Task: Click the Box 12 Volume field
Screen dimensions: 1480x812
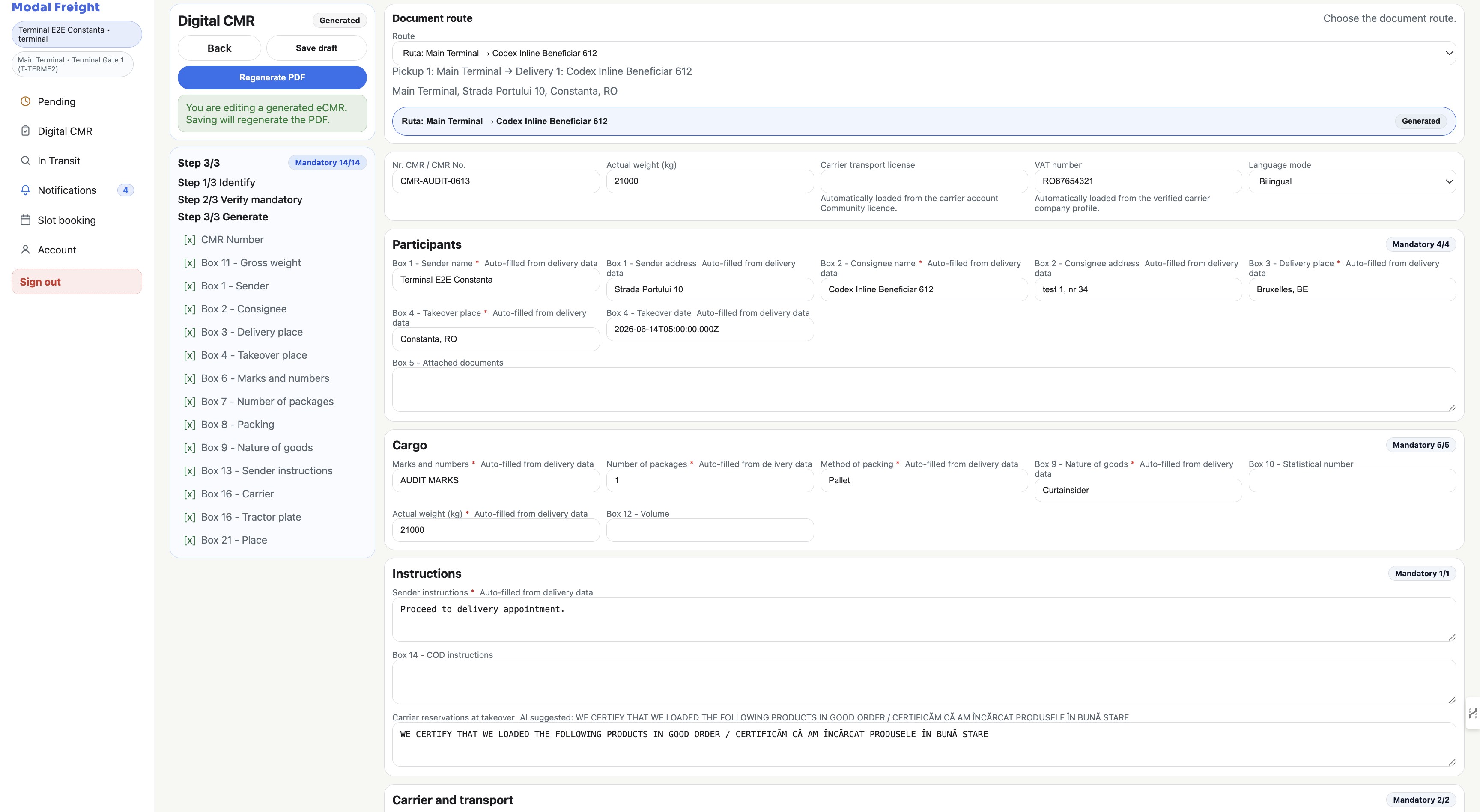Action: 710,530
